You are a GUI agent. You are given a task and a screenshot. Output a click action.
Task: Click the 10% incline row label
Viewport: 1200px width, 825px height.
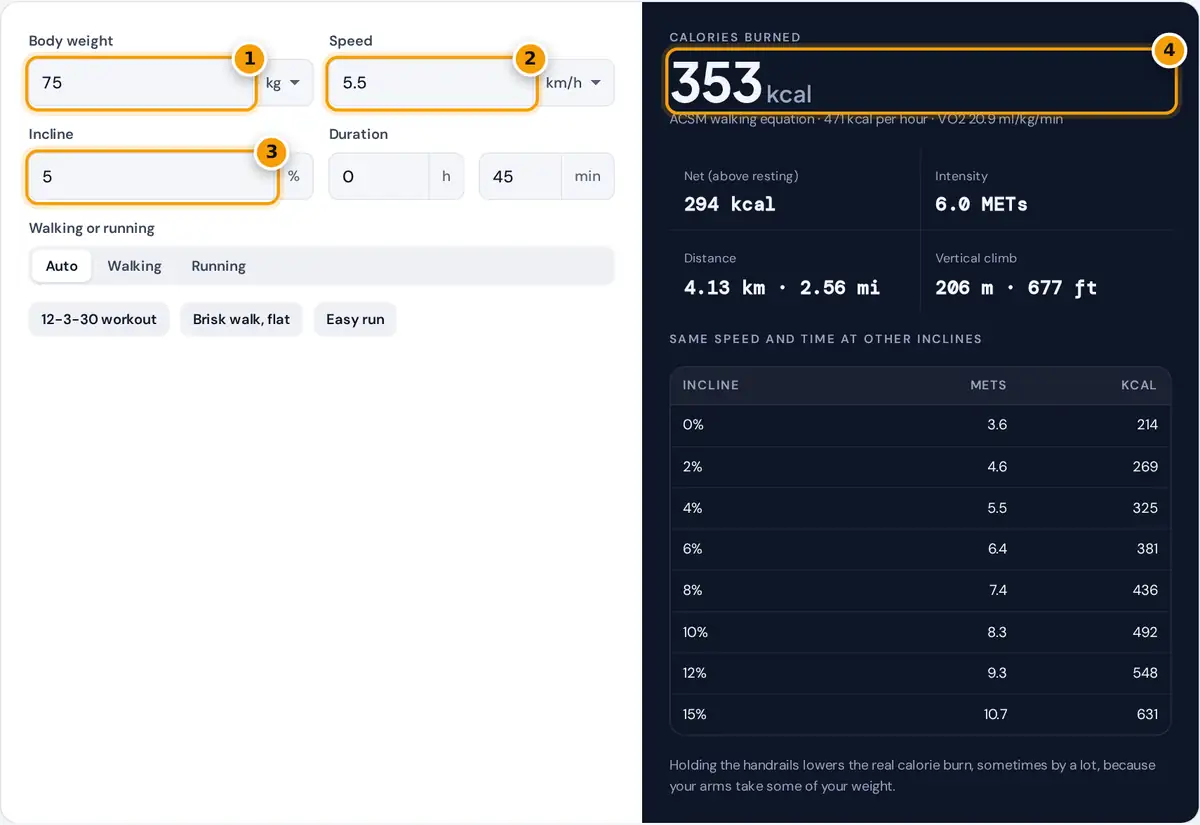[x=695, y=632]
